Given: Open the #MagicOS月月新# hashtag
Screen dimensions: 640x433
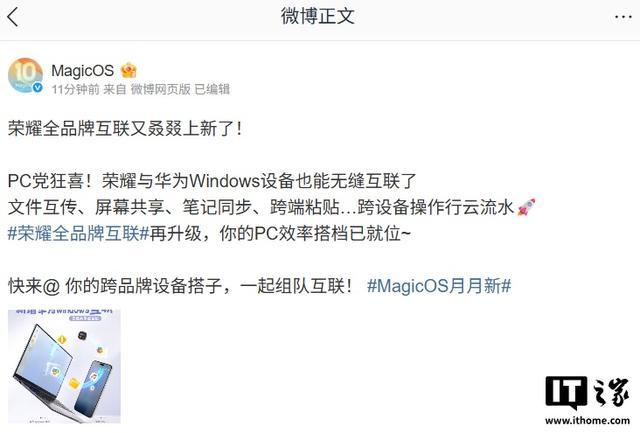Looking at the screenshot, I should [x=439, y=286].
